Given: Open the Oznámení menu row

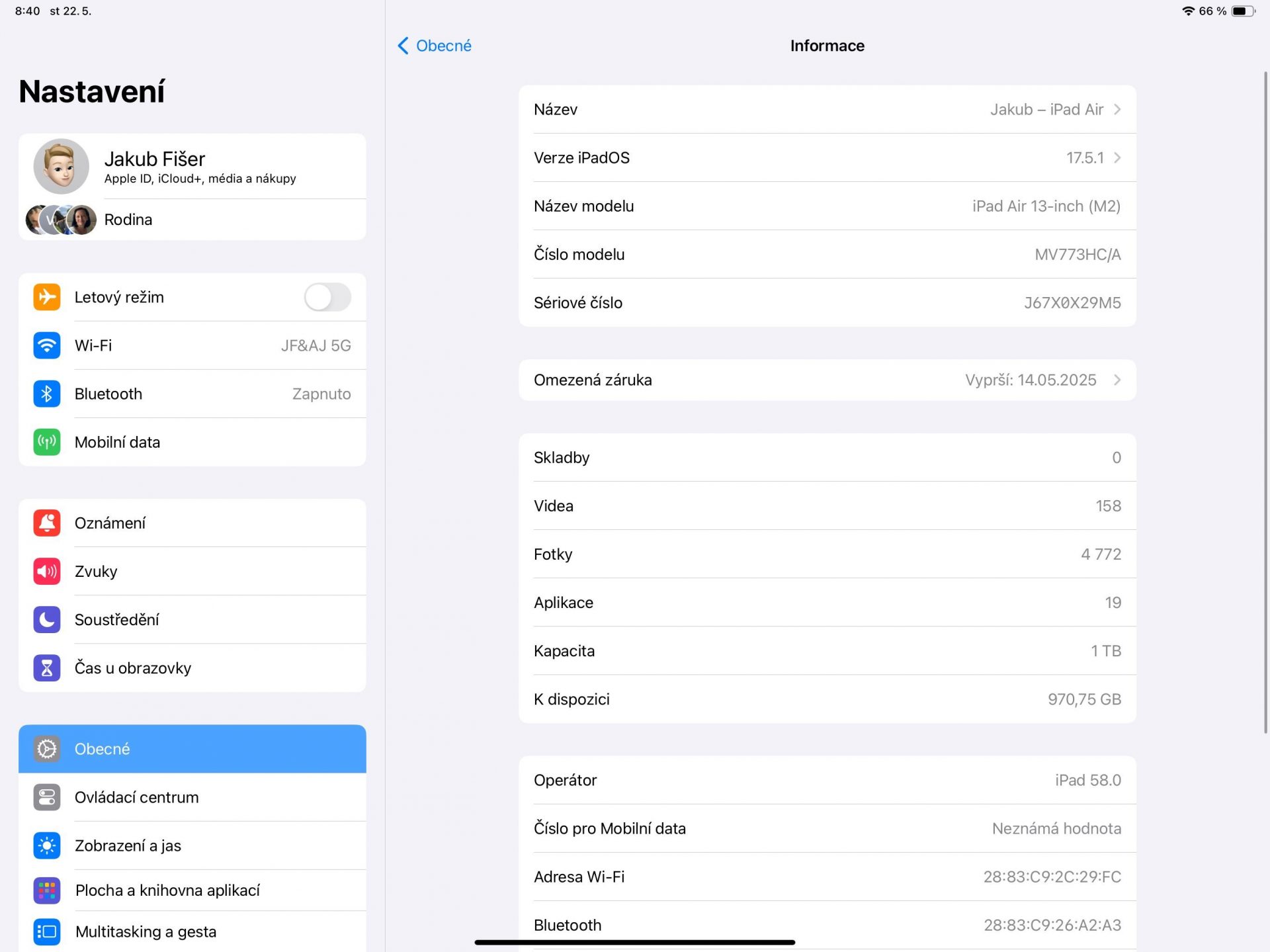Looking at the screenshot, I should (192, 523).
